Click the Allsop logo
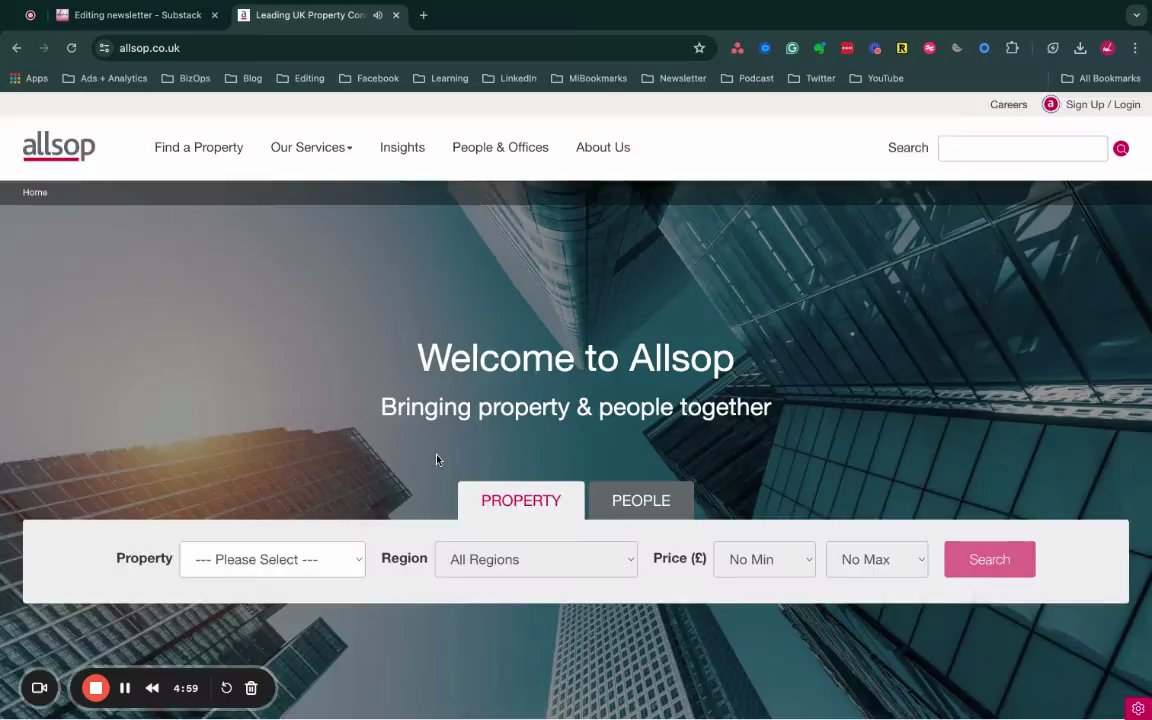 (x=59, y=147)
